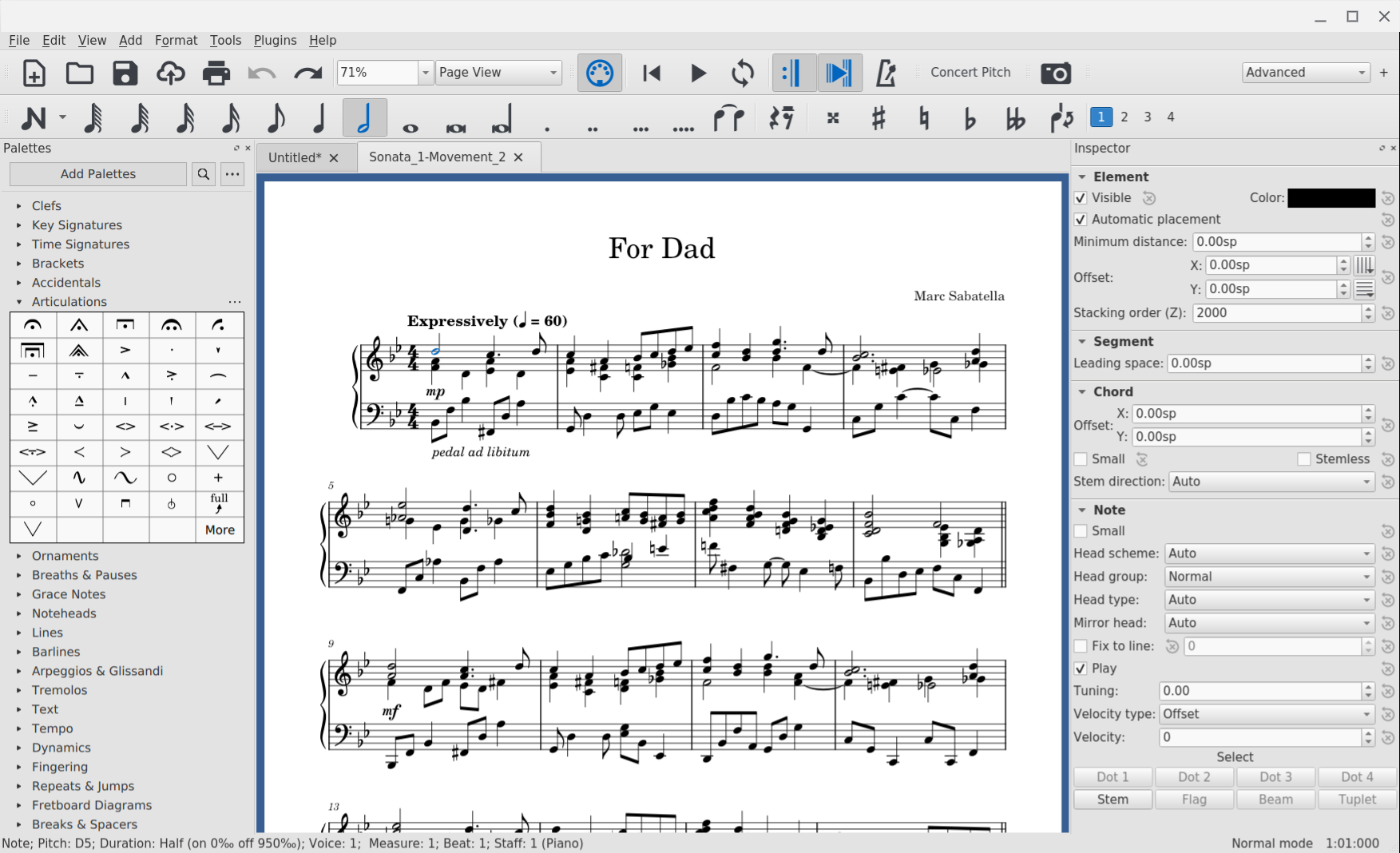Toggle loop playback icon
Image resolution: width=1400 pixels, height=853 pixels.
tap(743, 73)
